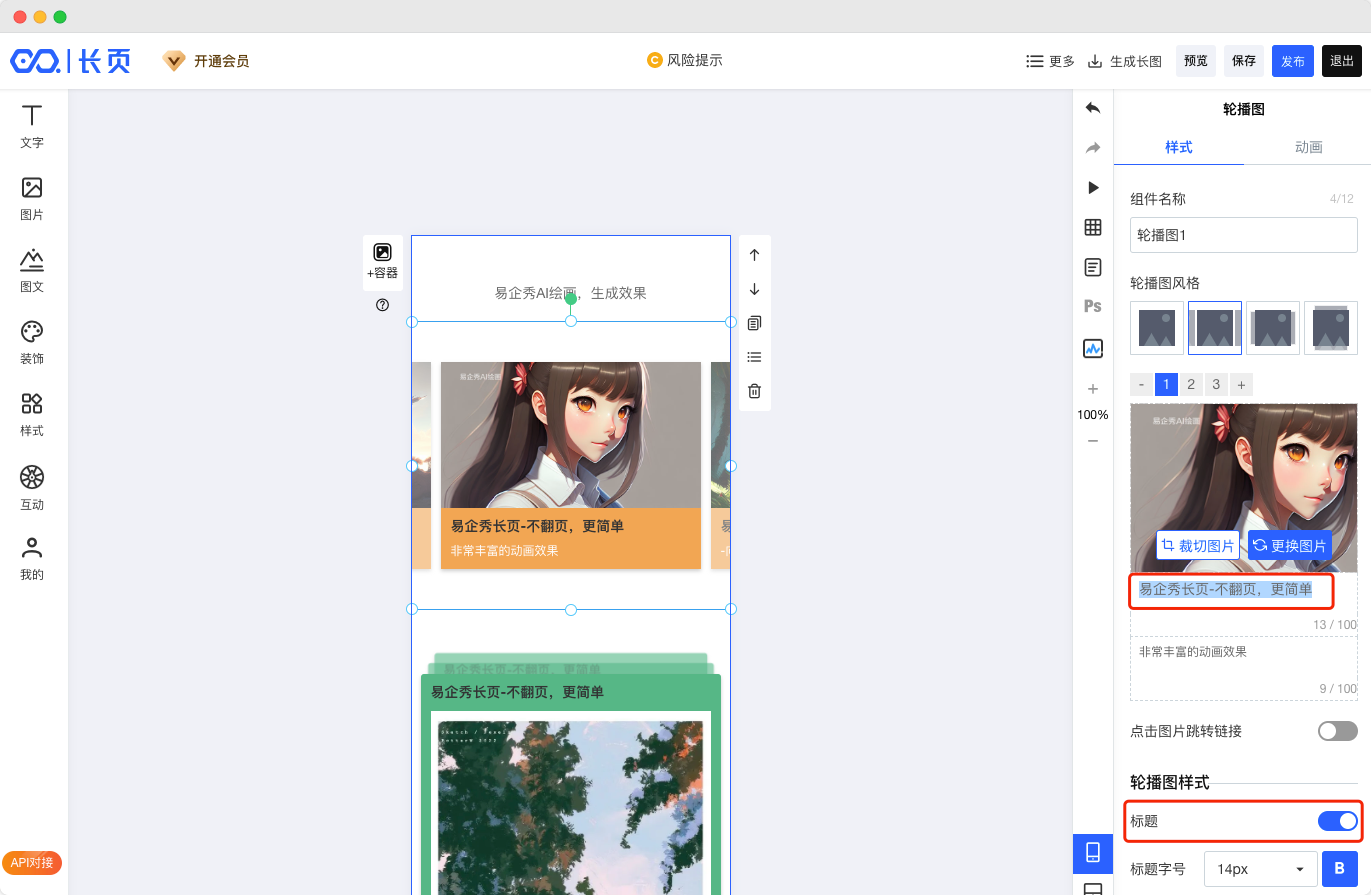This screenshot has height=895, width=1371.
Task: Open the 更多 menu
Action: [x=1050, y=61]
